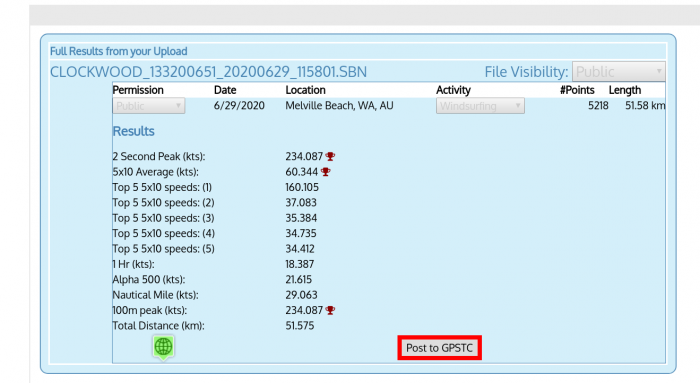The width and height of the screenshot is (700, 383).
Task: Click the points value 5218
Action: pyautogui.click(x=598, y=106)
